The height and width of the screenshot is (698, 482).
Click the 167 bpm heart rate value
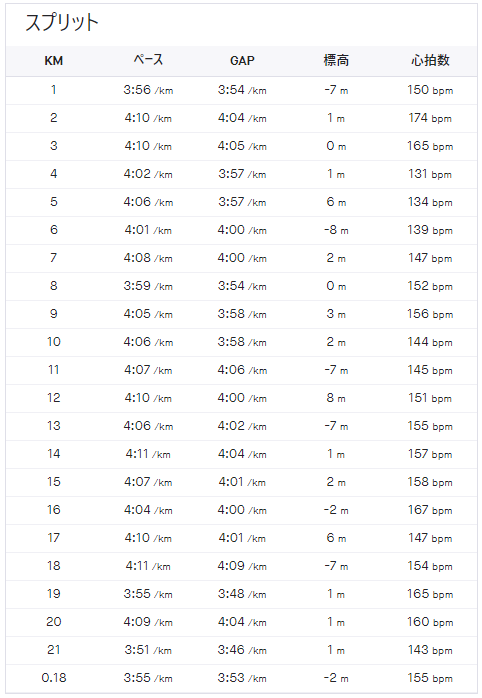pyautogui.click(x=430, y=510)
